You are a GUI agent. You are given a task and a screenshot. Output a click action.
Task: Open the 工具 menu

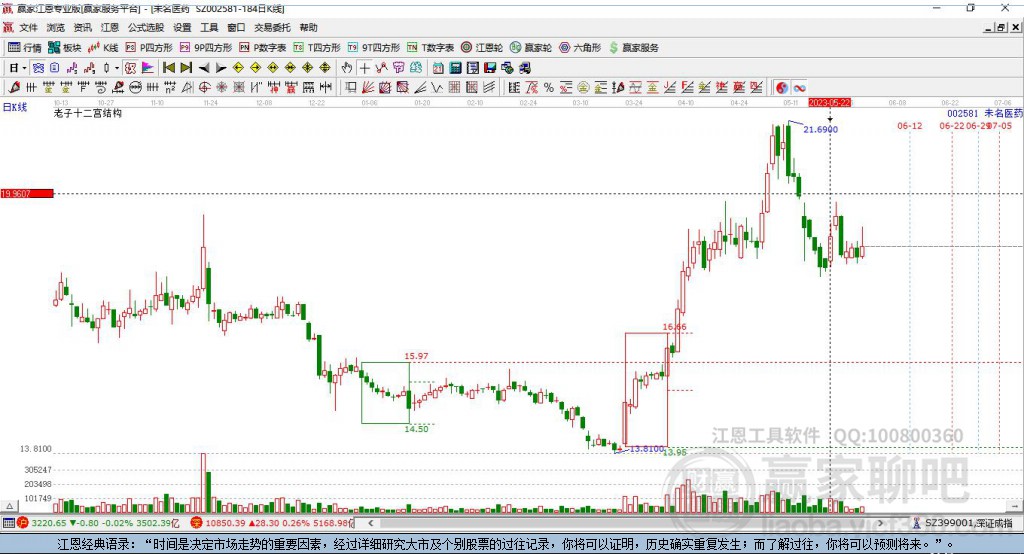point(209,27)
